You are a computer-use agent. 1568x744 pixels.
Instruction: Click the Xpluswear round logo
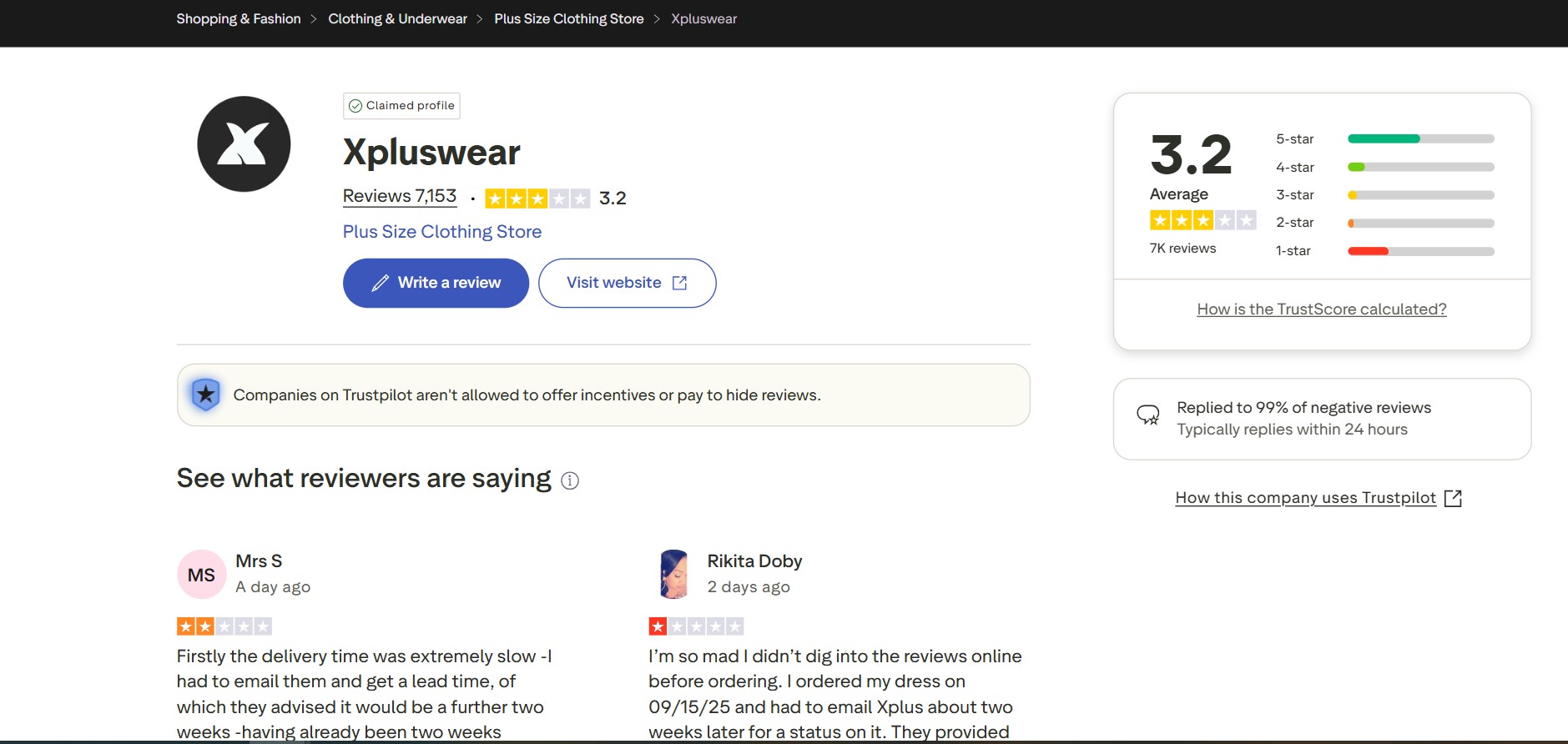(244, 144)
